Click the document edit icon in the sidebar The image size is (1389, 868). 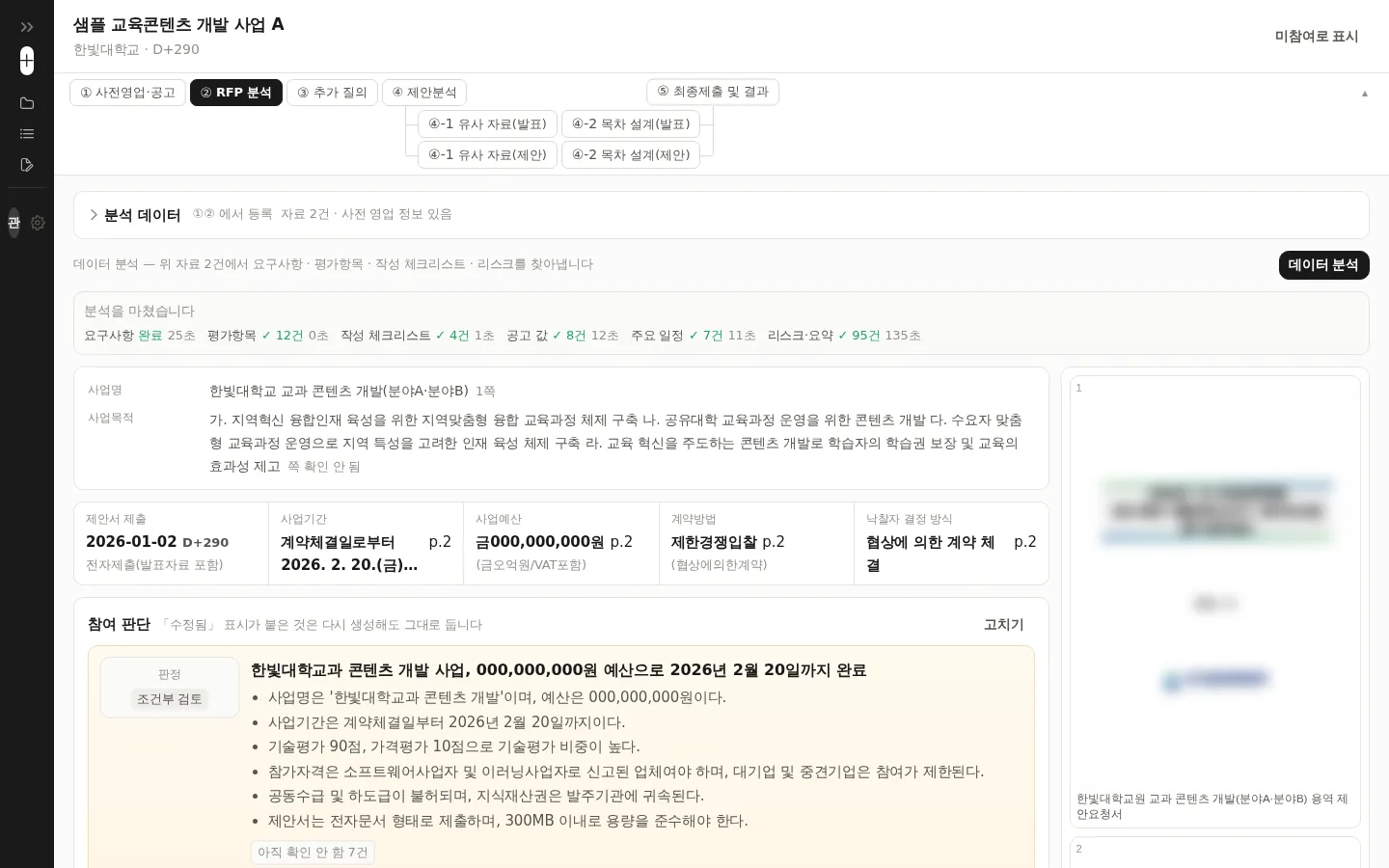27,165
